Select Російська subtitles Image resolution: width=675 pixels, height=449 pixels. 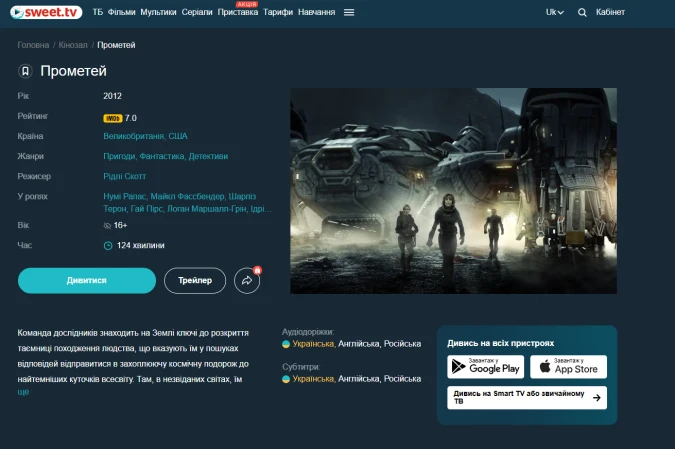(x=403, y=379)
